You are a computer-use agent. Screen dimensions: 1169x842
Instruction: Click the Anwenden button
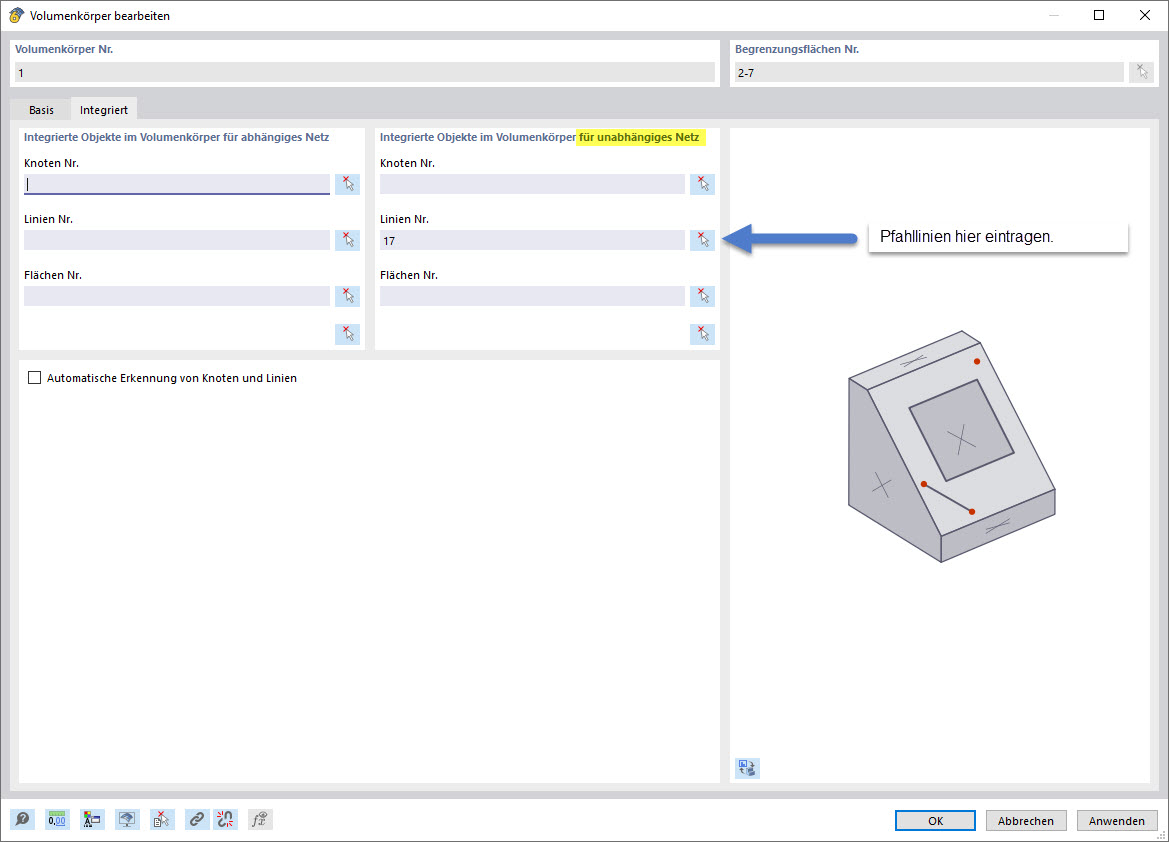(x=1117, y=820)
